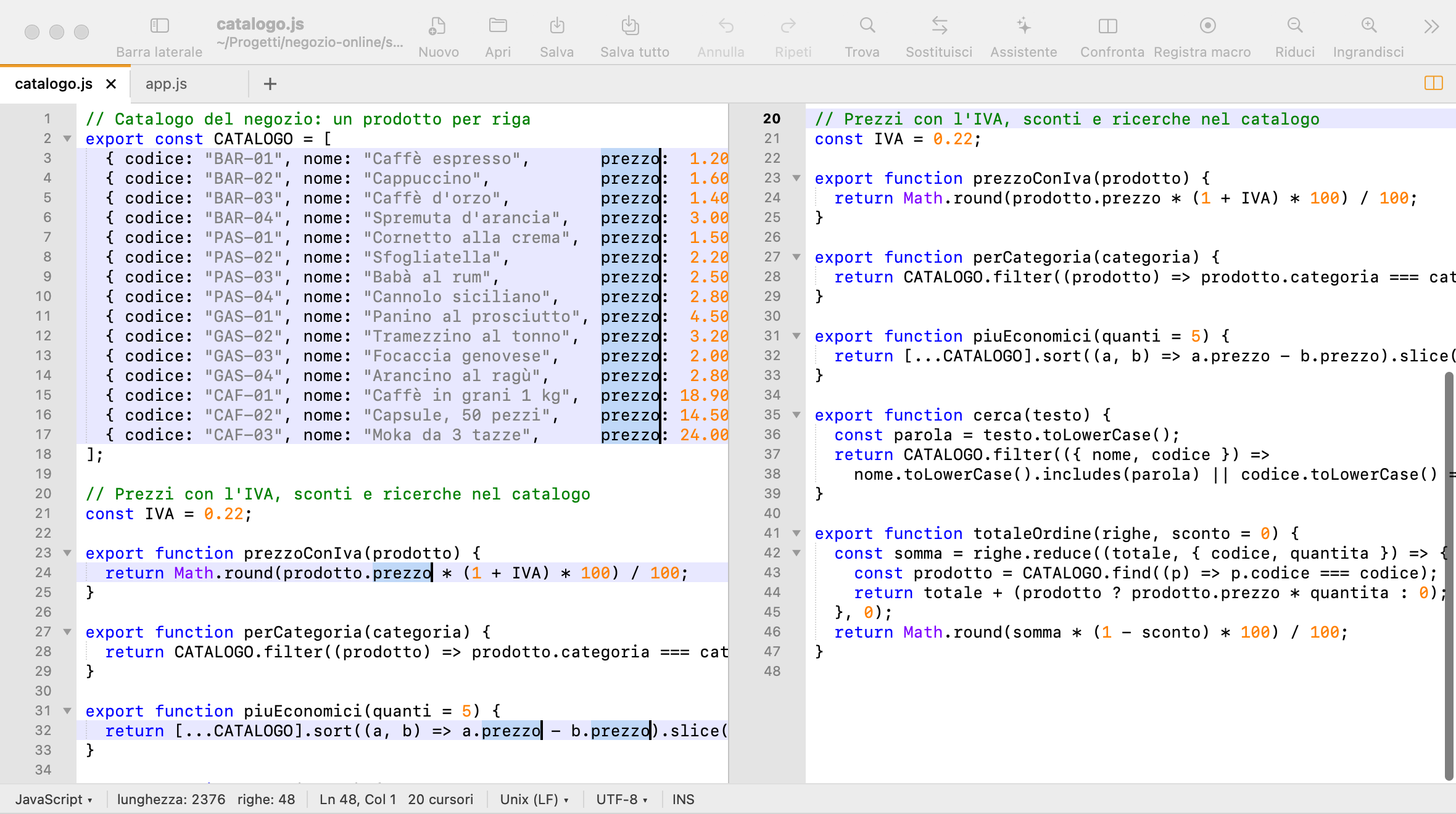Click "Cannolo siciliano" on line 10
Image resolution: width=1456 pixels, height=814 pixels.
tap(457, 297)
